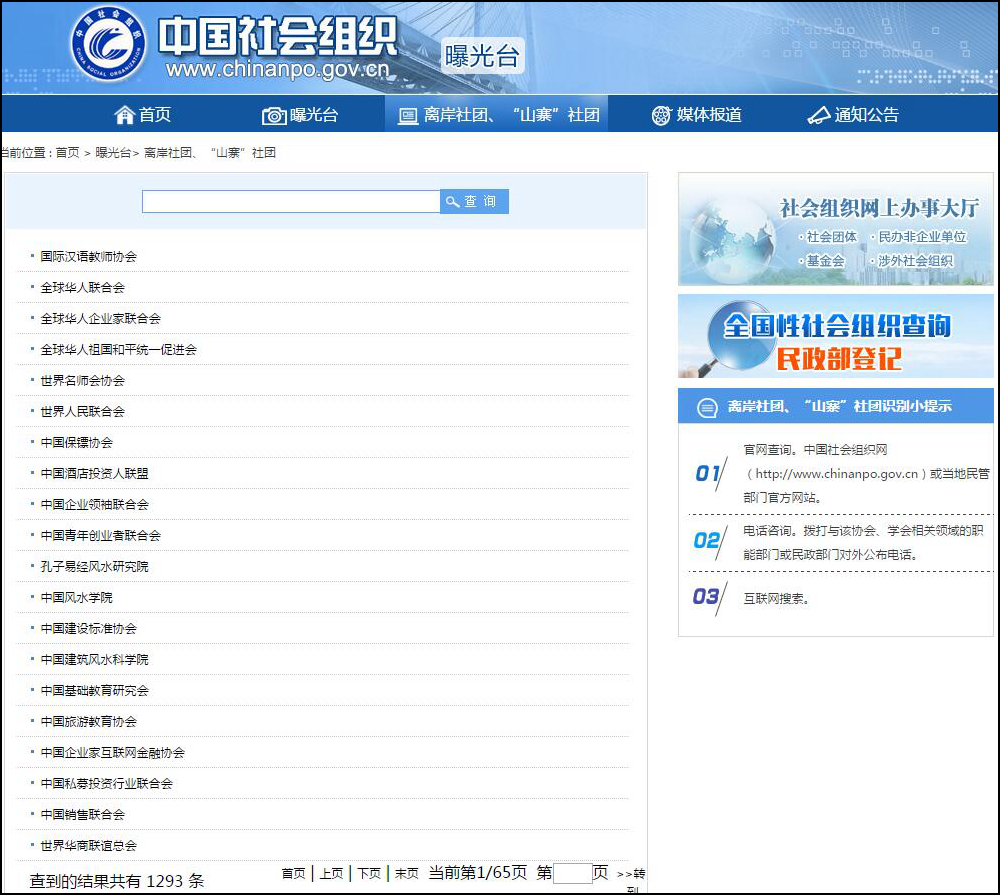Click the magnifier 查询 search button

coord(474,201)
